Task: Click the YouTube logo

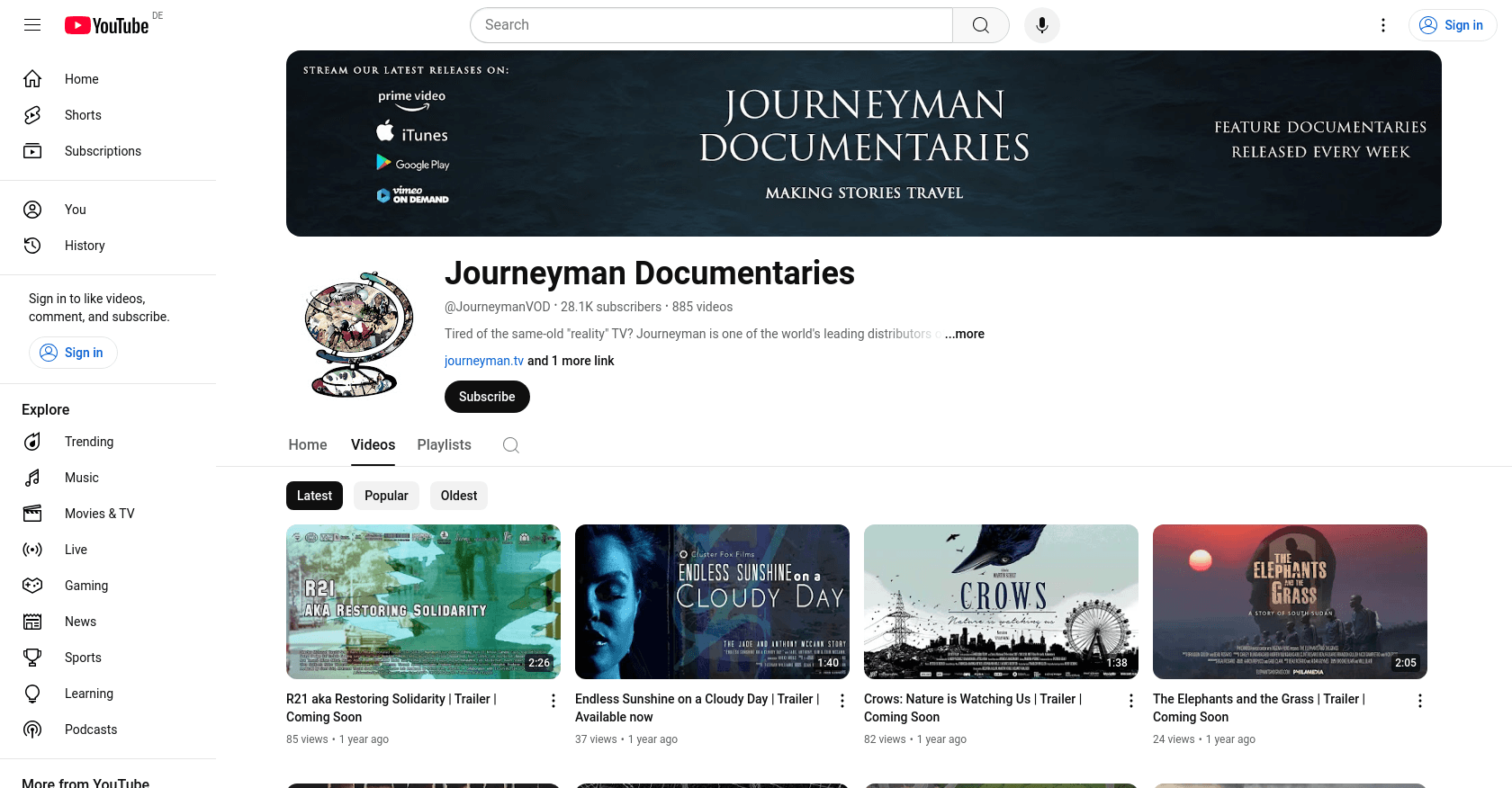Action: click(x=107, y=25)
